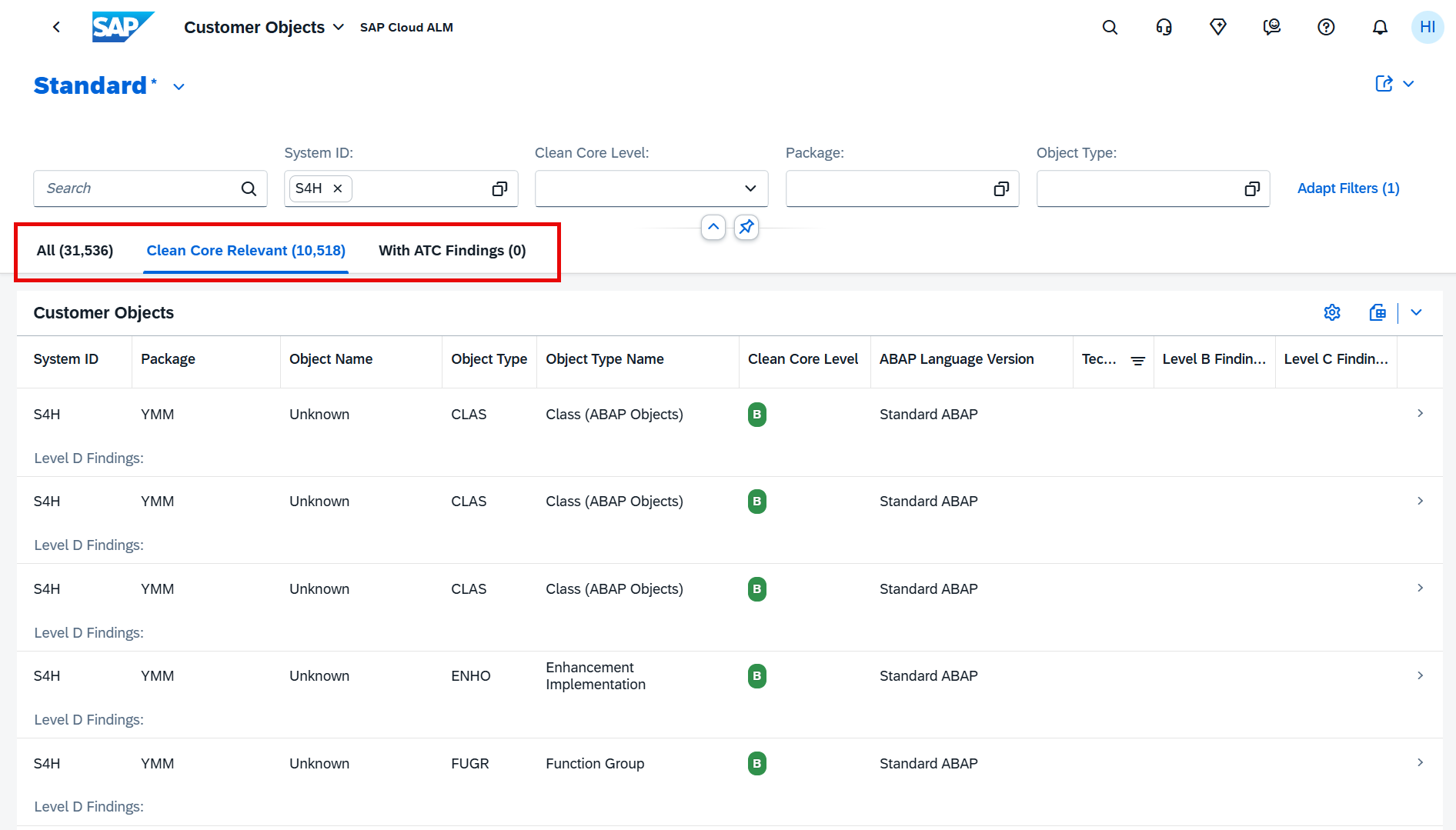The width and height of the screenshot is (1456, 830).
Task: Click the search magnifier in Search field
Action: click(x=249, y=188)
